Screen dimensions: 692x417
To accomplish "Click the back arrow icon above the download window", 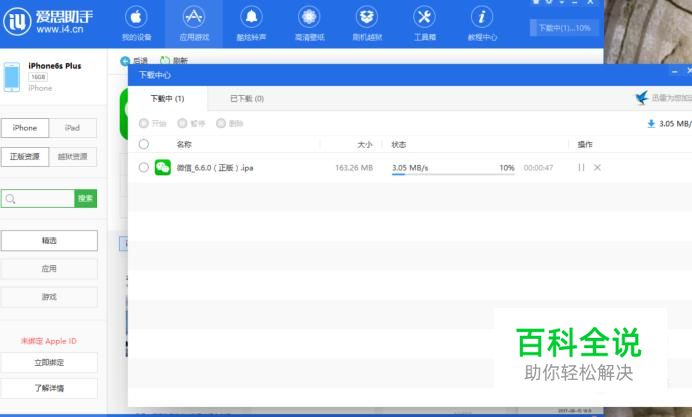I will pos(125,61).
